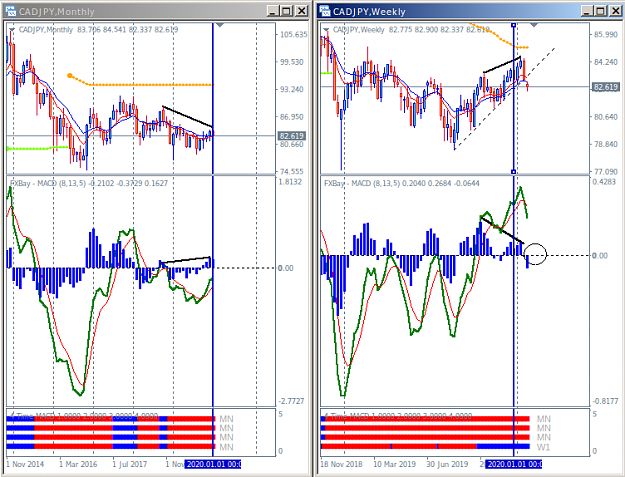Select the black trendline on Weekly MACD panel
Viewport: 625px width, 477px height.
[x=502, y=230]
